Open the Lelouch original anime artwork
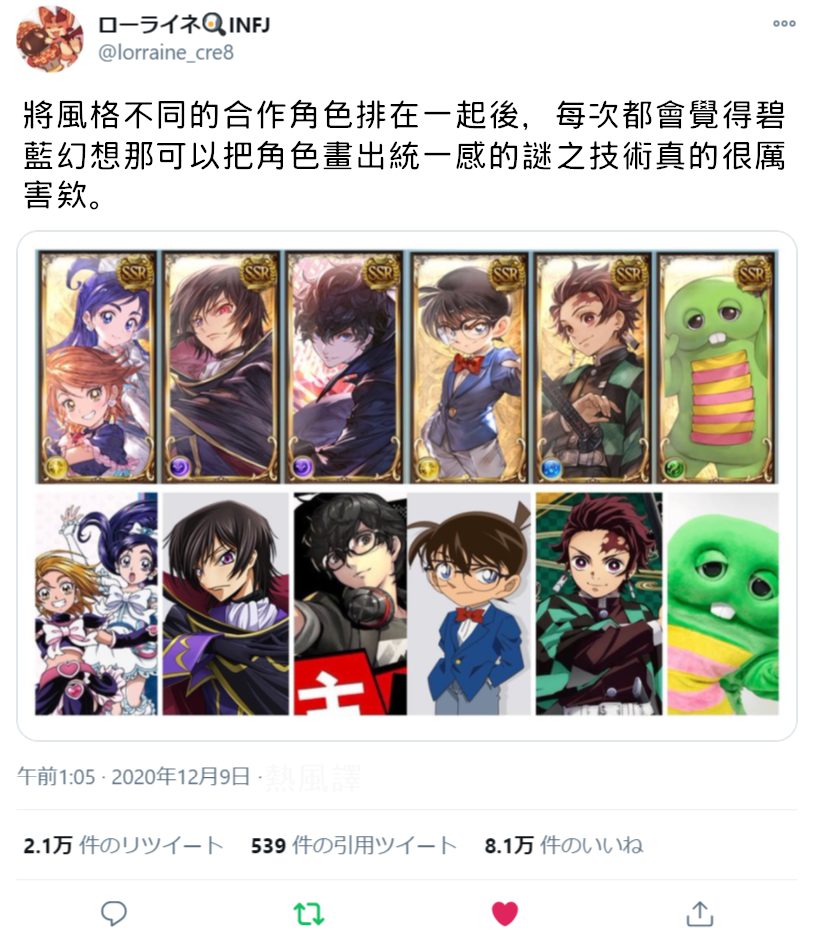This screenshot has height=942, width=815. tap(226, 604)
